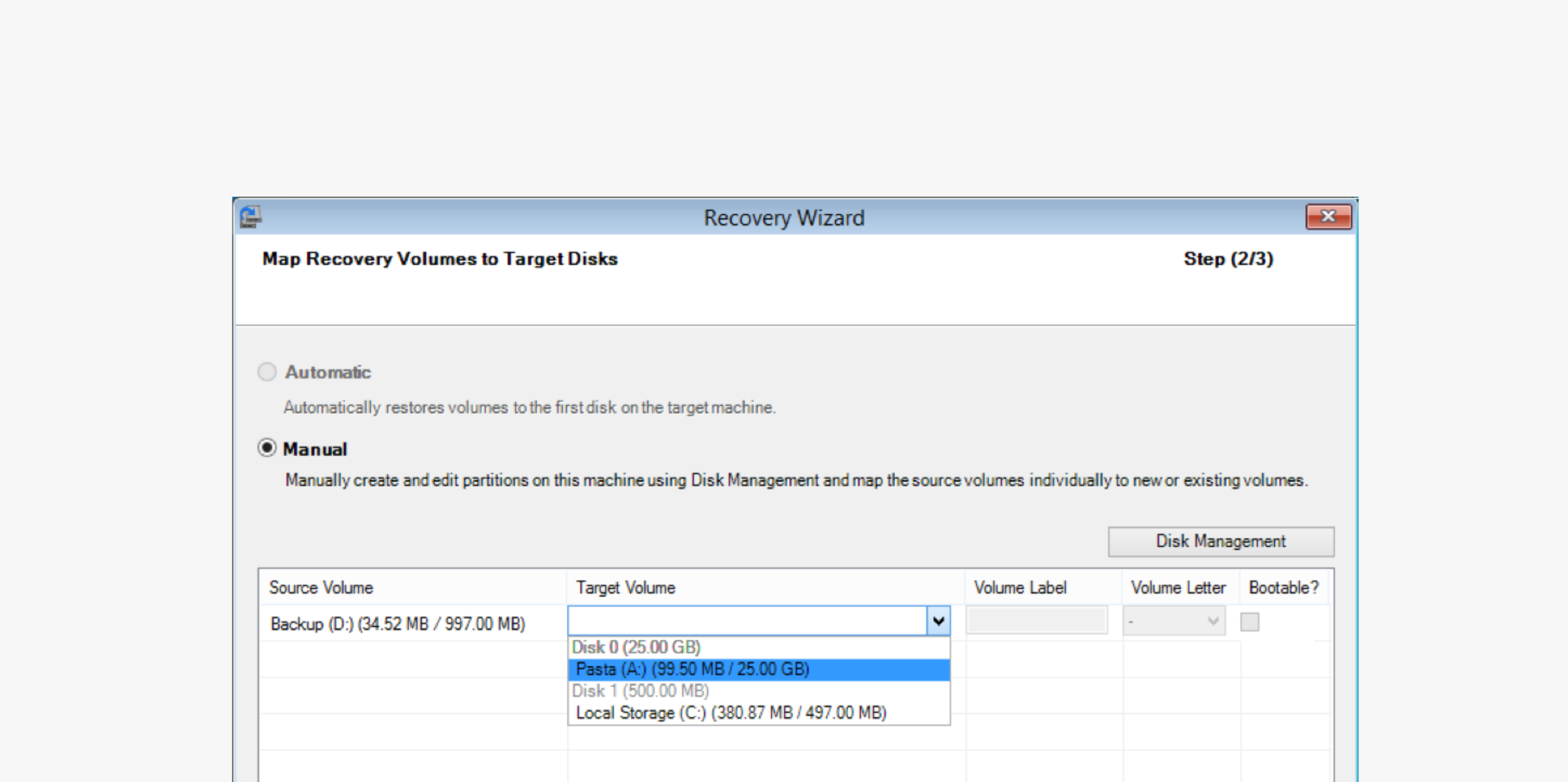
Task: Select the Manual mapping radio button
Action: [x=267, y=448]
